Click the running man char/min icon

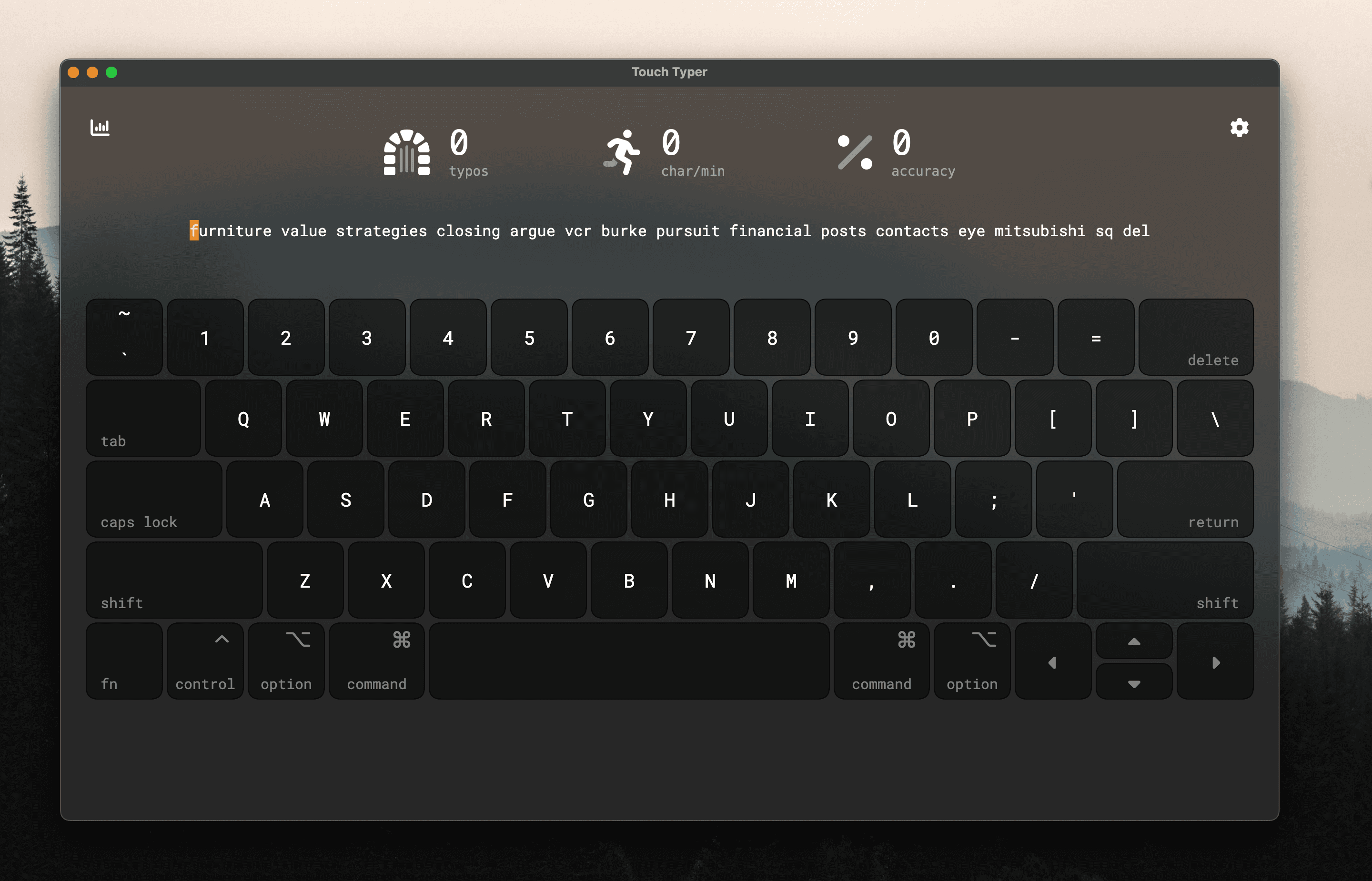pyautogui.click(x=622, y=152)
